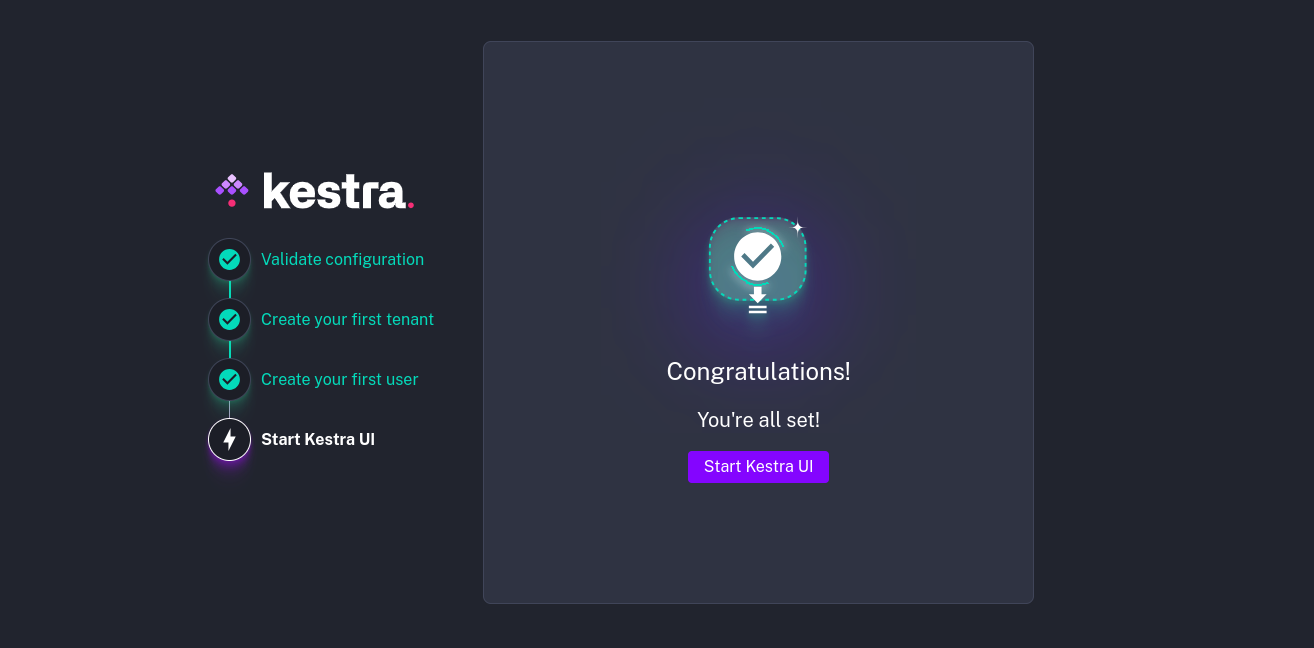Click connector line between tenant and user steps
The height and width of the screenshot is (648, 1314).
pyautogui.click(x=229, y=350)
